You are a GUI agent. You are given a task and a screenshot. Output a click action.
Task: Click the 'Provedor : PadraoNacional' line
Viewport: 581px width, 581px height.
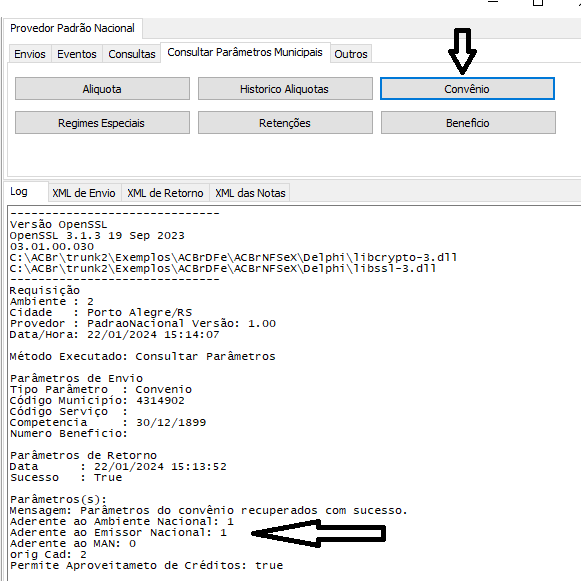[143, 323]
